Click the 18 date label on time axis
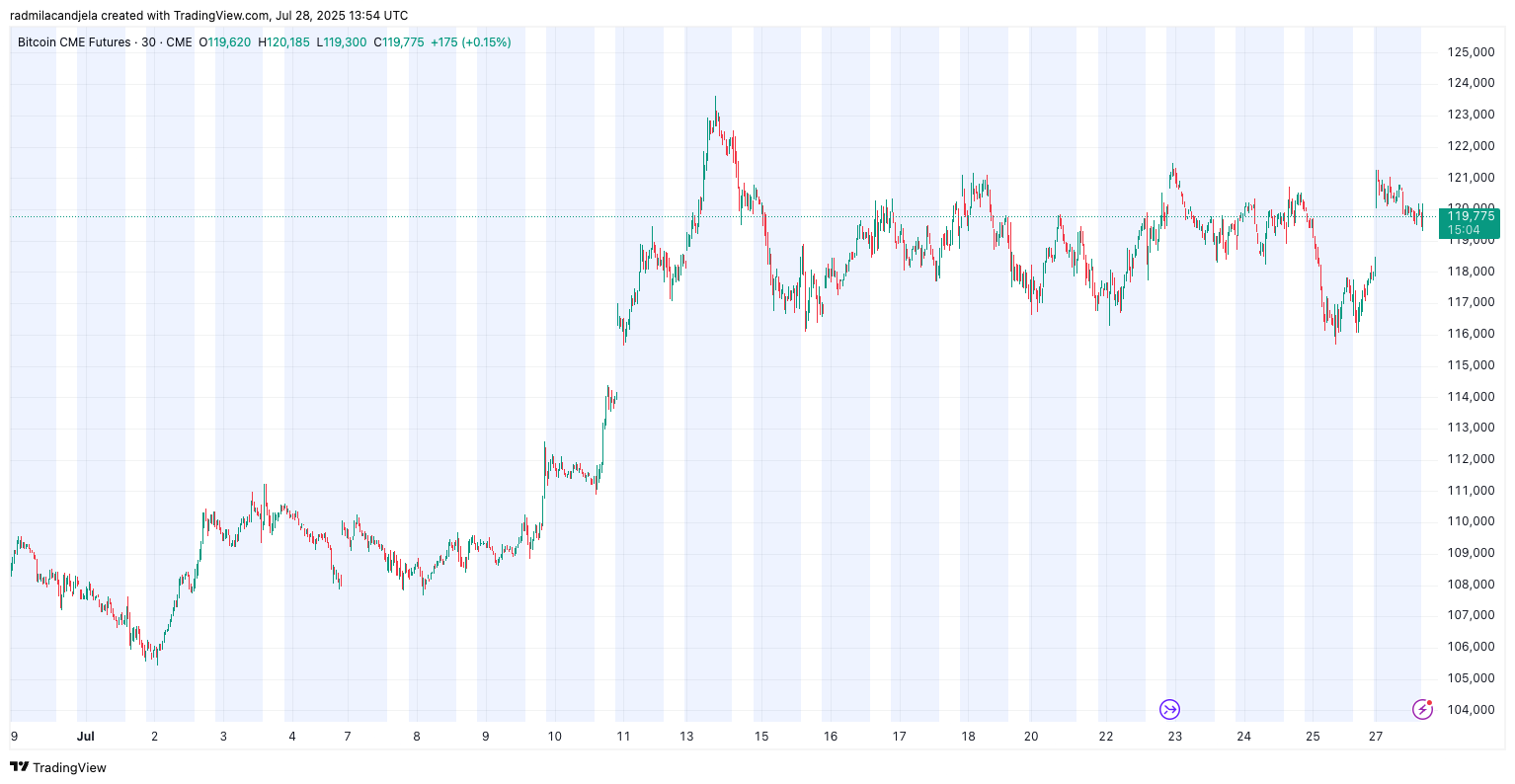 968,737
